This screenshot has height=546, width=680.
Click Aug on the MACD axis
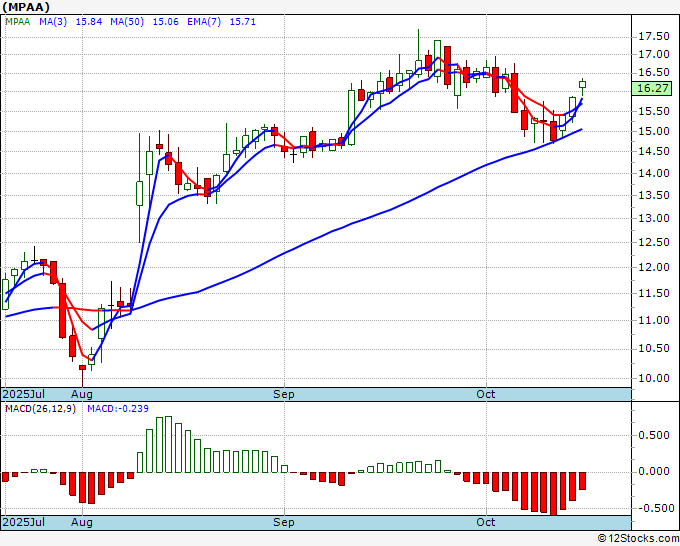click(82, 522)
